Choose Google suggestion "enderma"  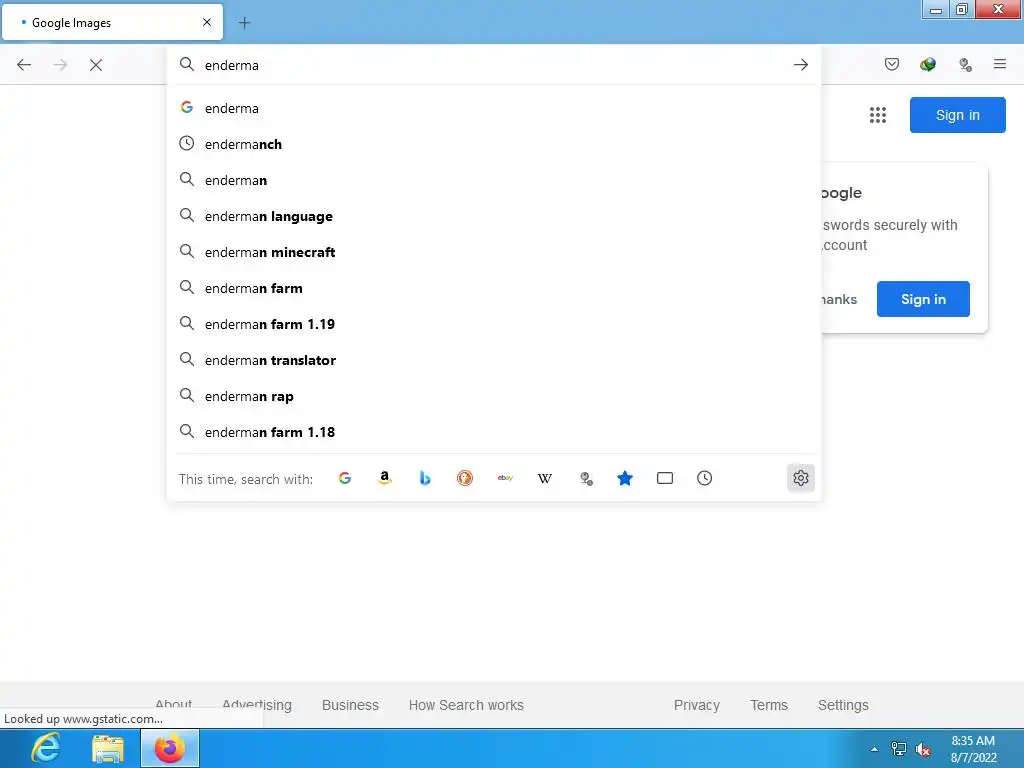pos(493,108)
